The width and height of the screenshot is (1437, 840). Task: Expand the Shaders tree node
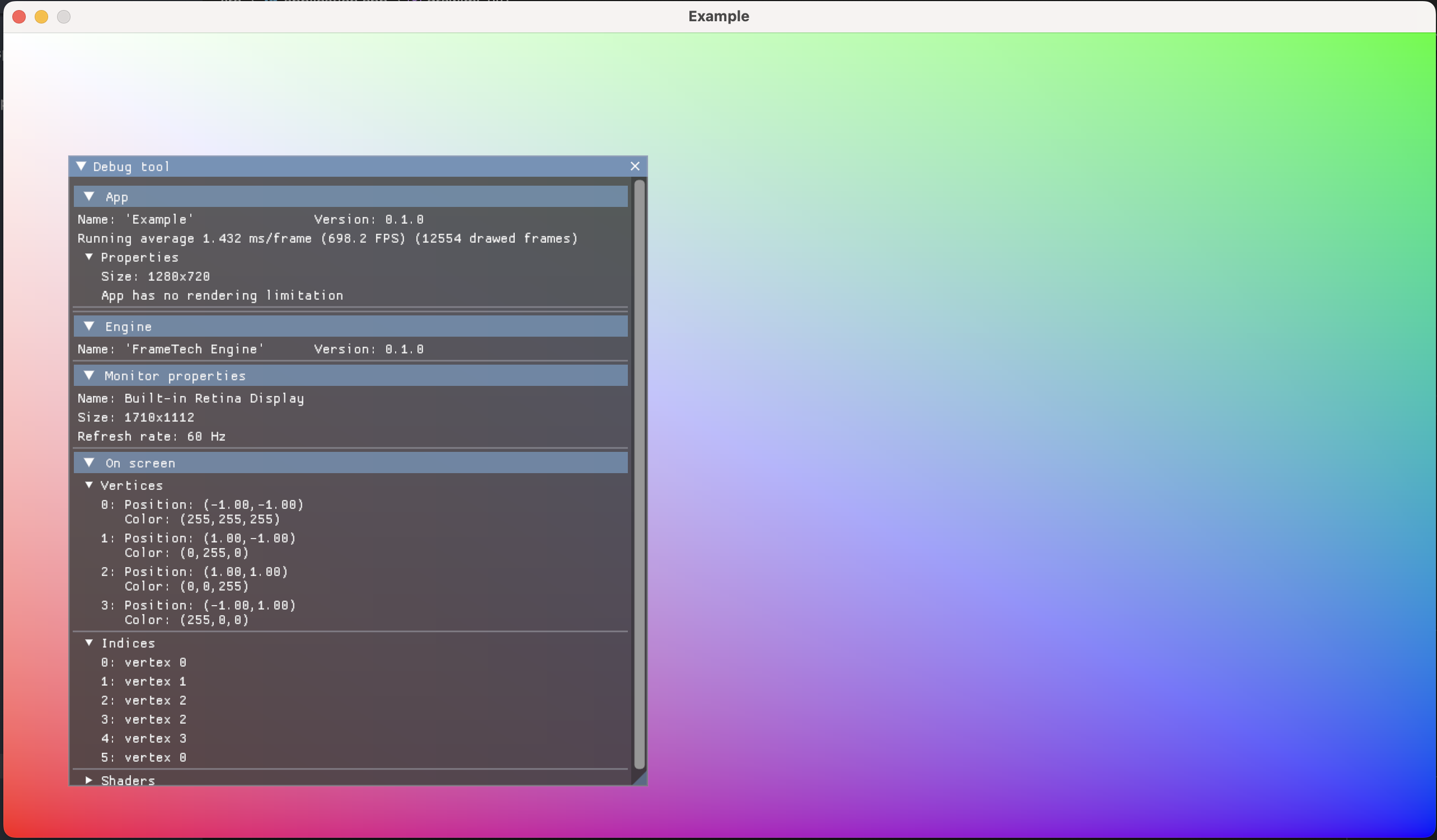[89, 780]
